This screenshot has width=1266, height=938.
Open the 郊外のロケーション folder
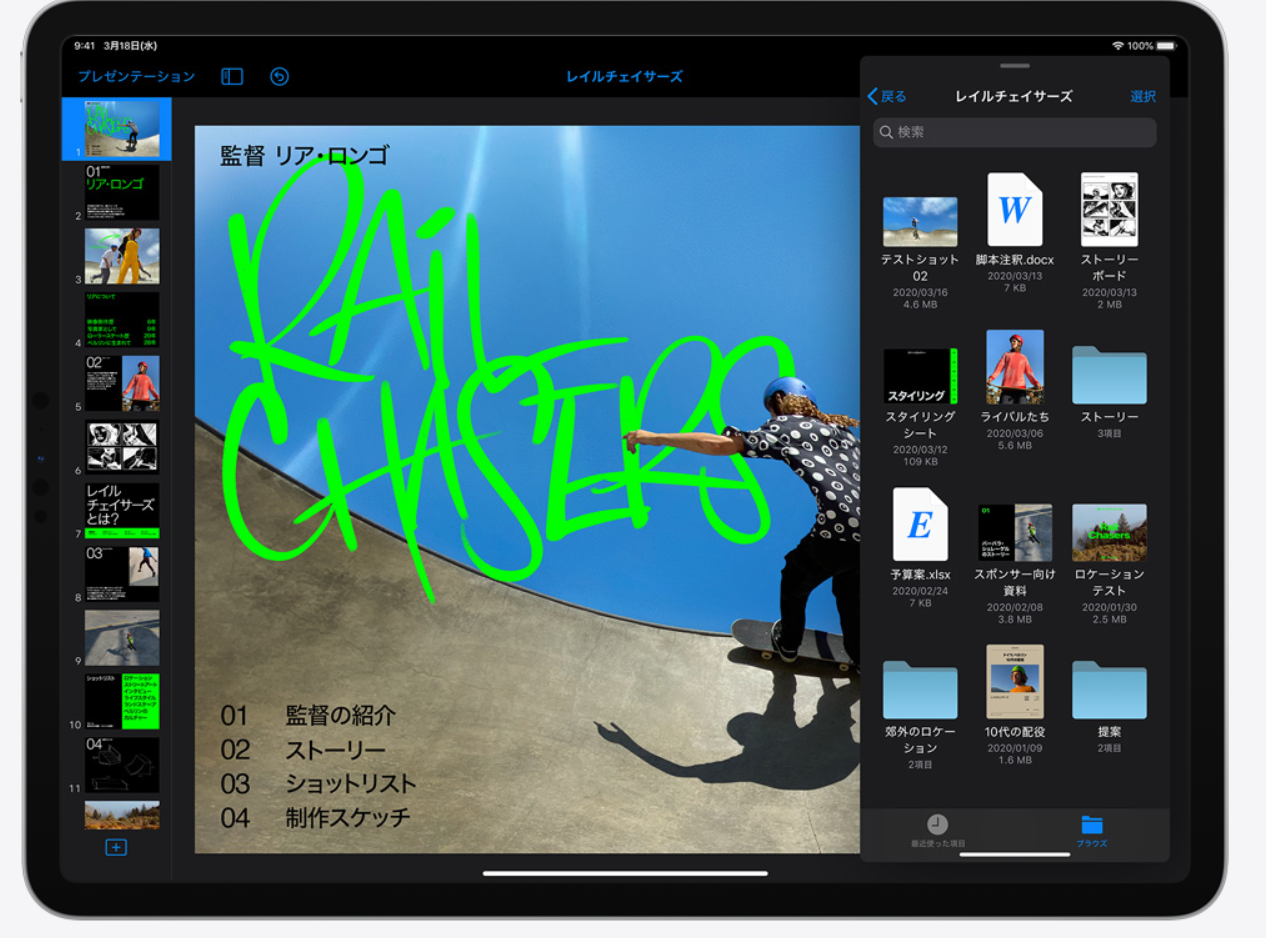tap(920, 690)
